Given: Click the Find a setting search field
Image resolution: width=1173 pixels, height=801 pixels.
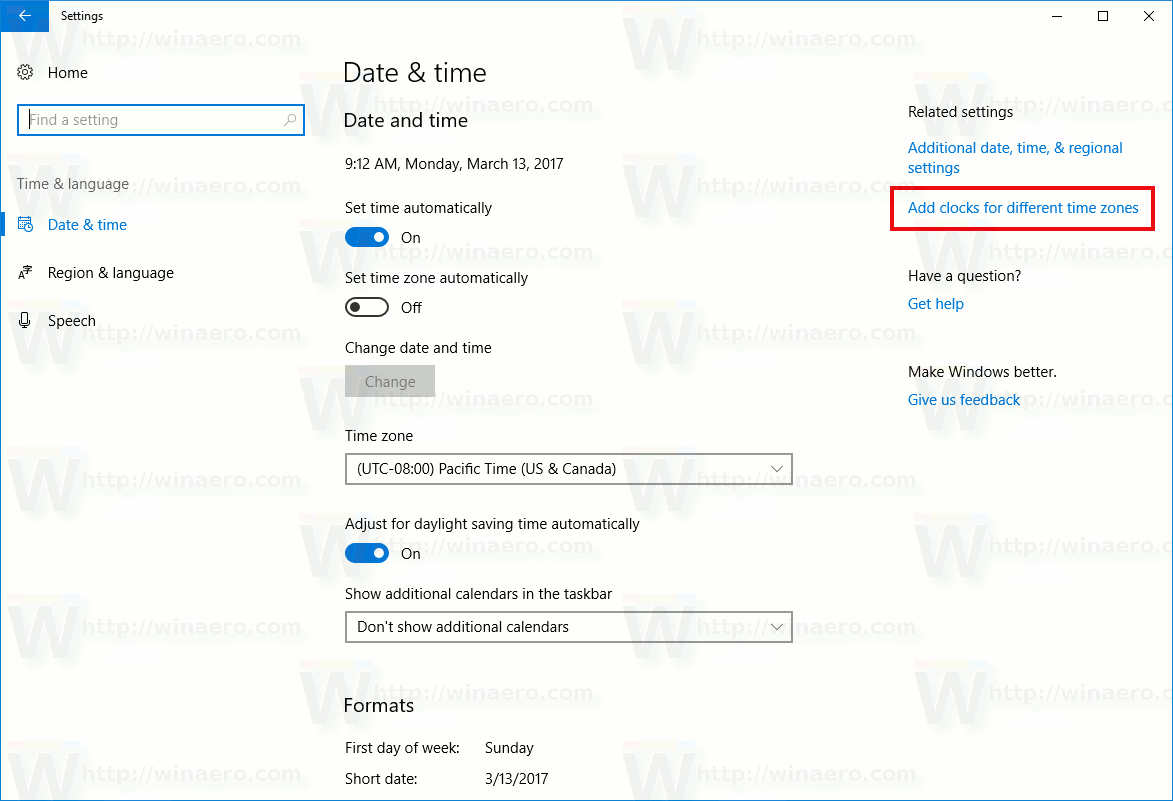Looking at the screenshot, I should (160, 119).
